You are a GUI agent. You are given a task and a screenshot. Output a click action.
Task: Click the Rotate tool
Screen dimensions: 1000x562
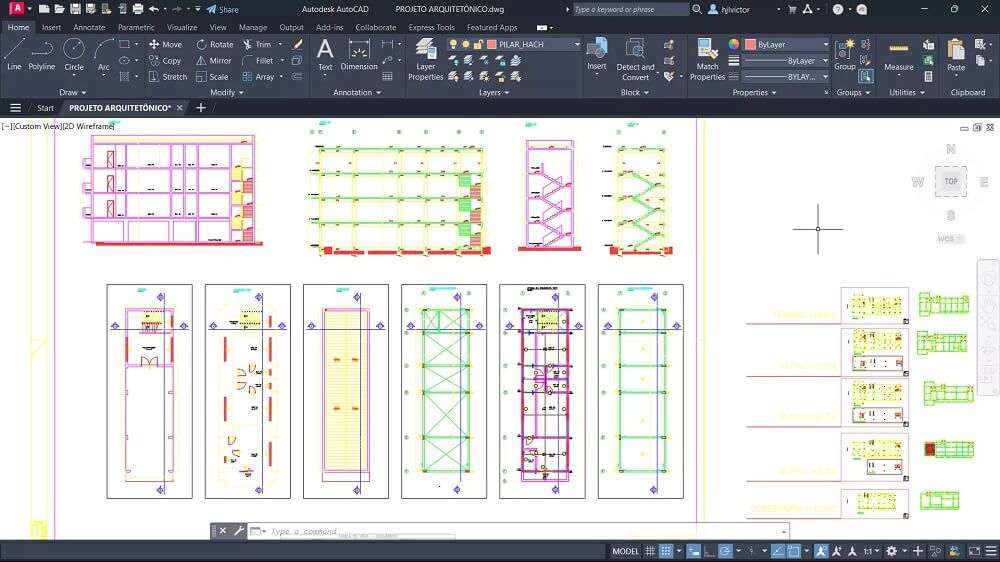point(214,45)
